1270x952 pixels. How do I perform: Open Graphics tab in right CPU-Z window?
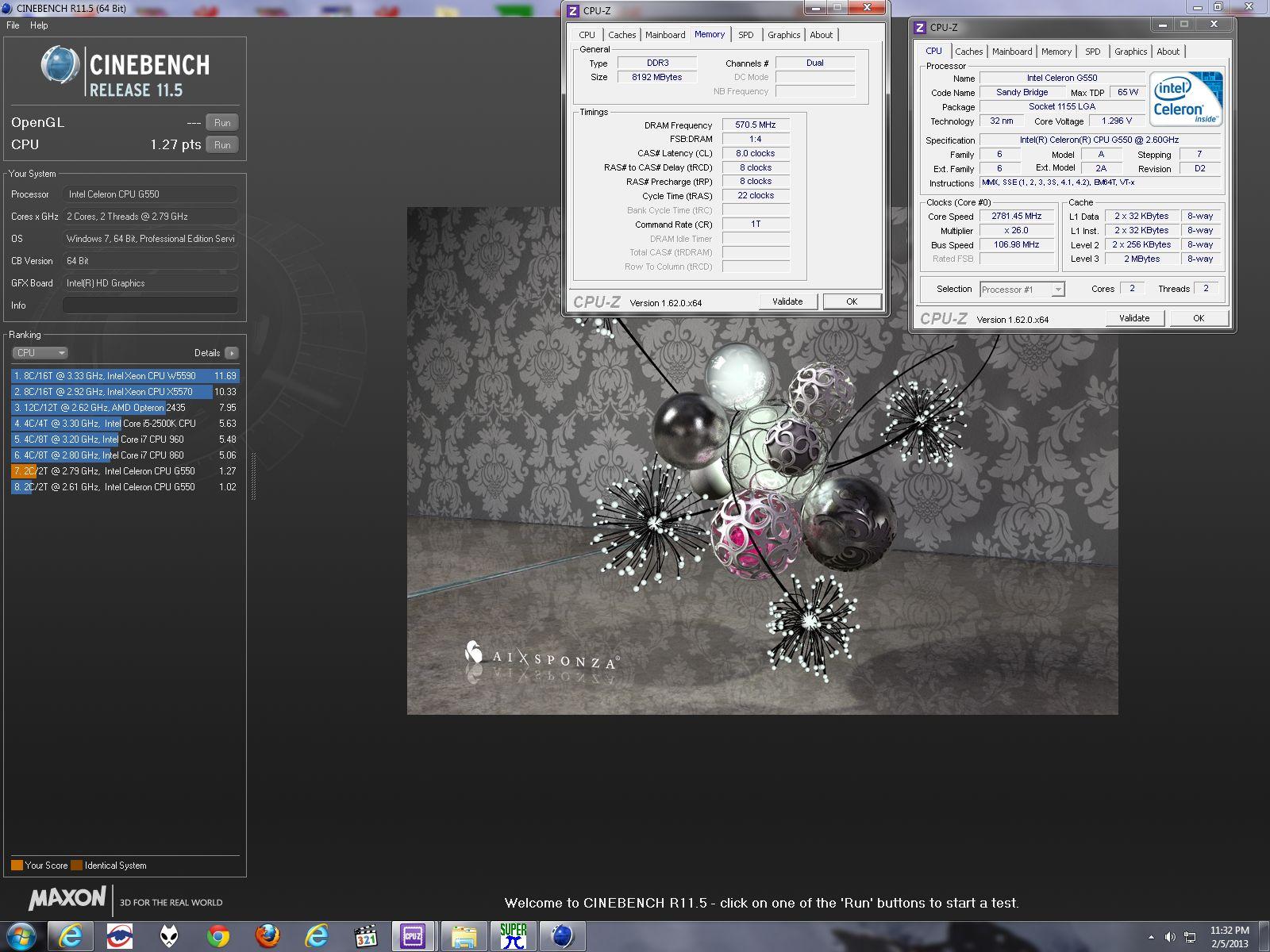[x=1131, y=52]
